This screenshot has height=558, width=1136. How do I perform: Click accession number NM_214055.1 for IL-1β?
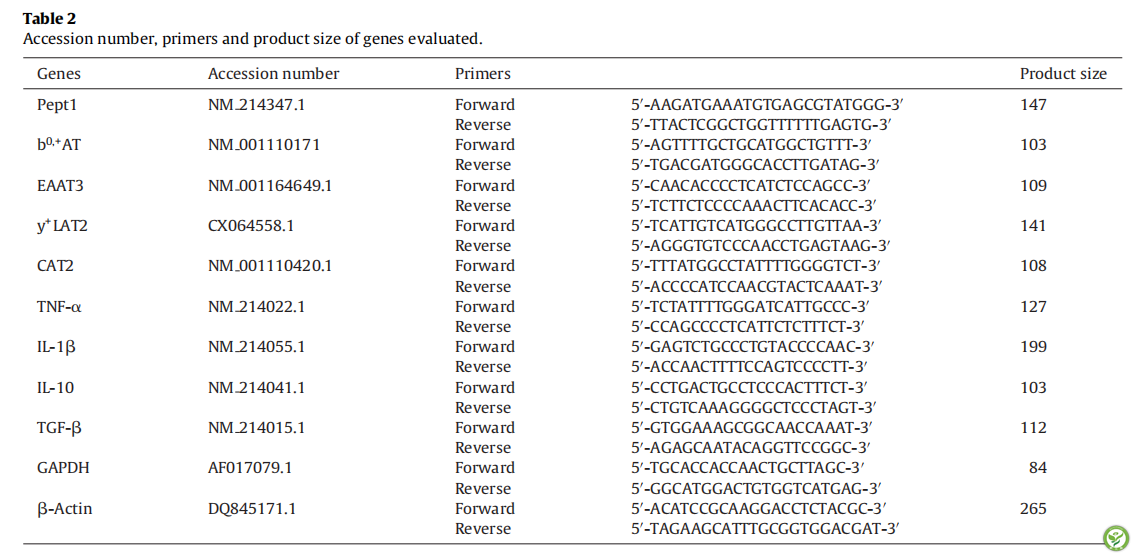(x=256, y=347)
